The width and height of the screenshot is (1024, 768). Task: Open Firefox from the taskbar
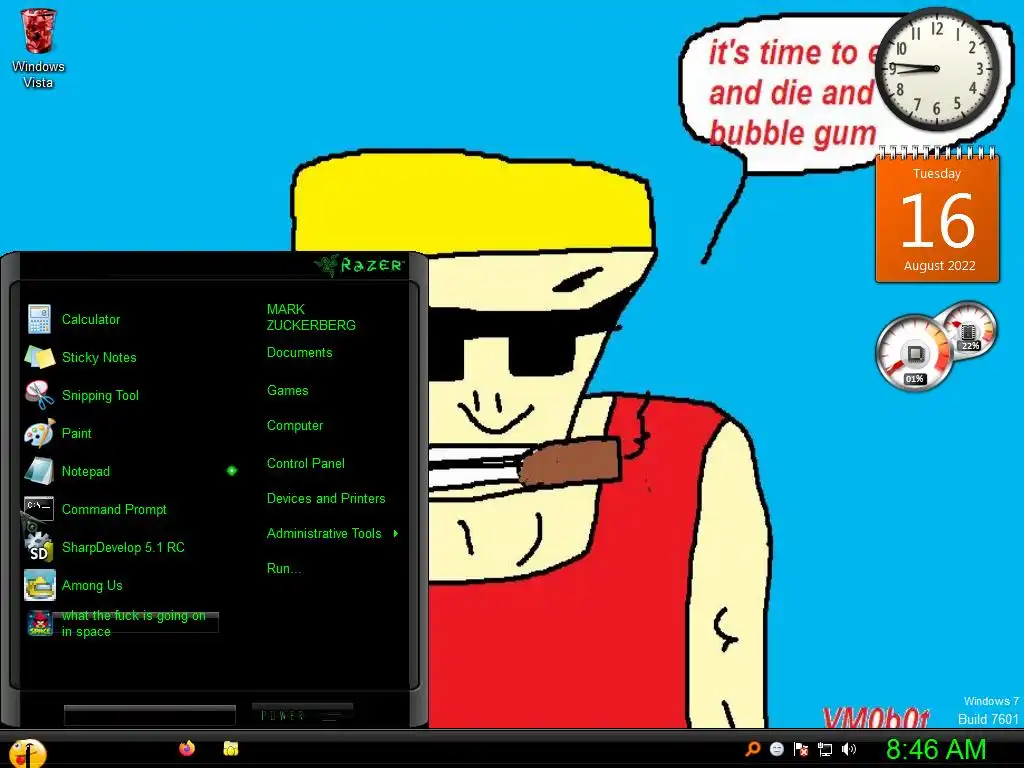pos(187,748)
